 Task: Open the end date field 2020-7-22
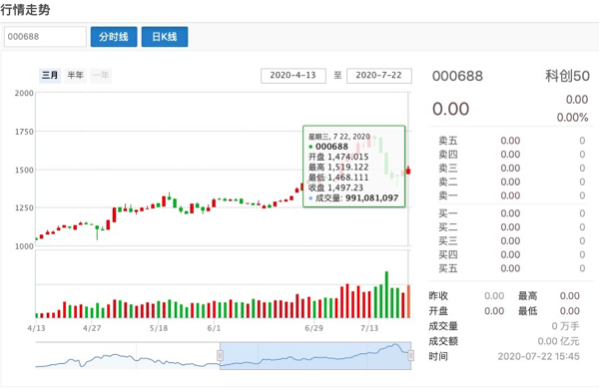click(x=379, y=76)
